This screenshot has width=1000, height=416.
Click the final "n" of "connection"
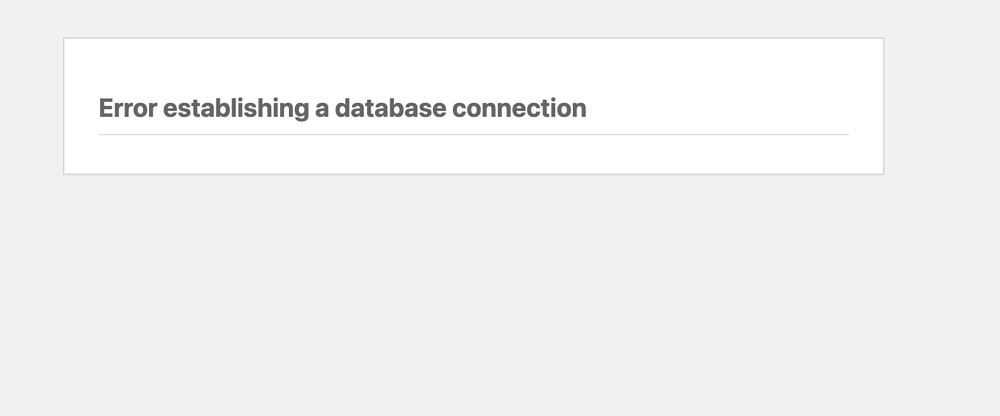tap(578, 110)
